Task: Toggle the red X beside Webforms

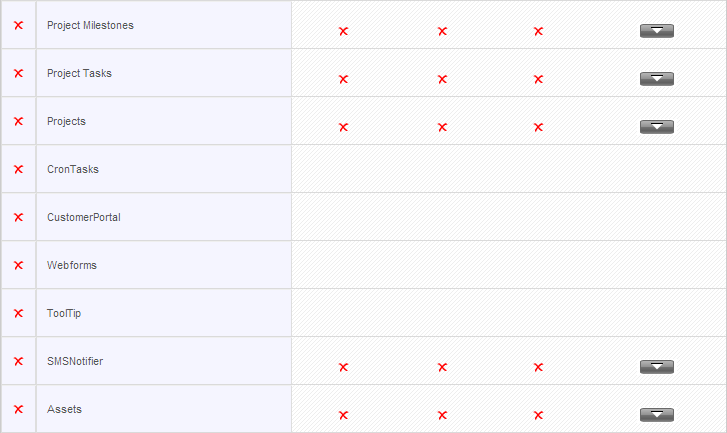Action: tap(19, 265)
